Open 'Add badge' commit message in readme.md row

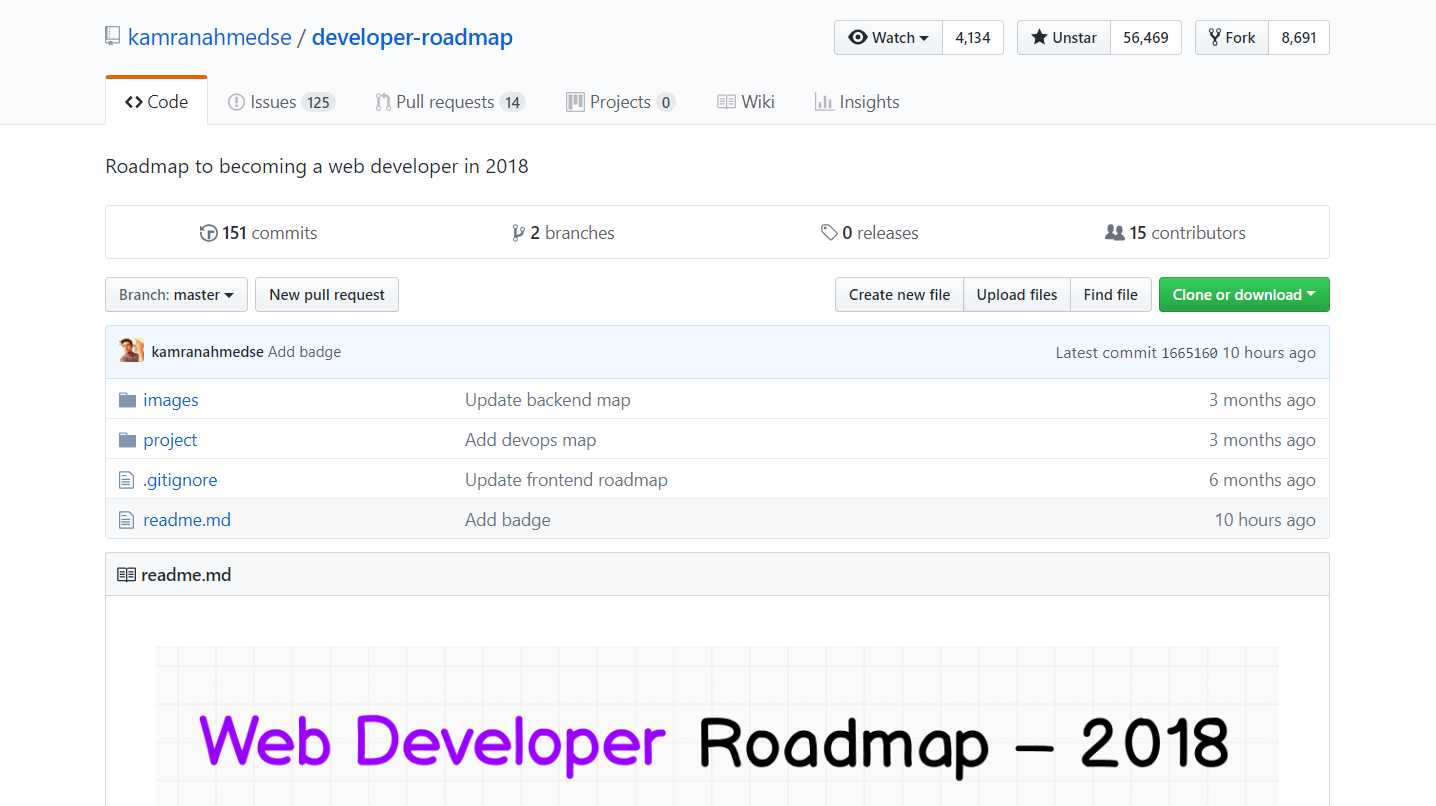point(508,520)
